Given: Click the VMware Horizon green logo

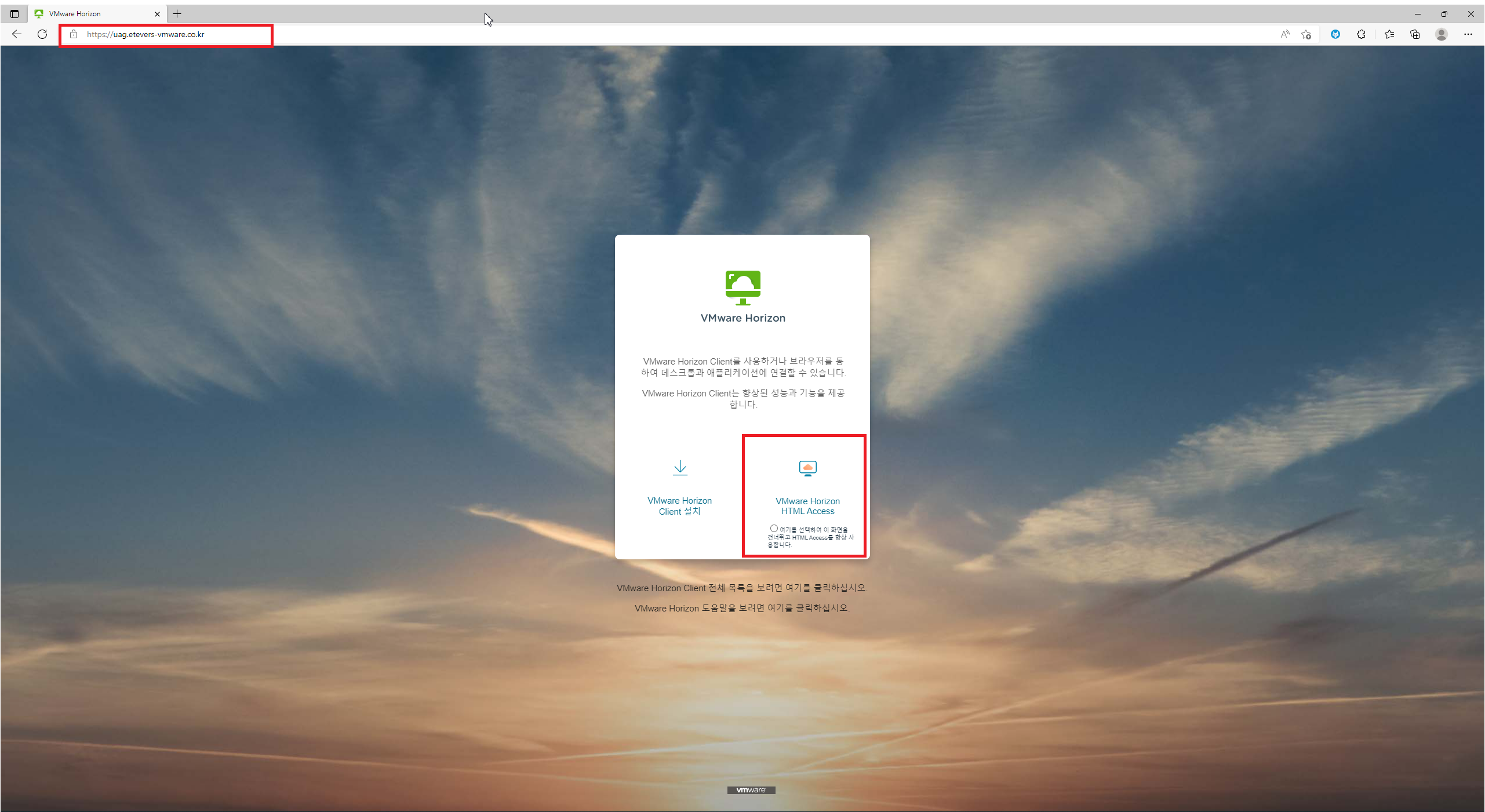Looking at the screenshot, I should tap(743, 287).
